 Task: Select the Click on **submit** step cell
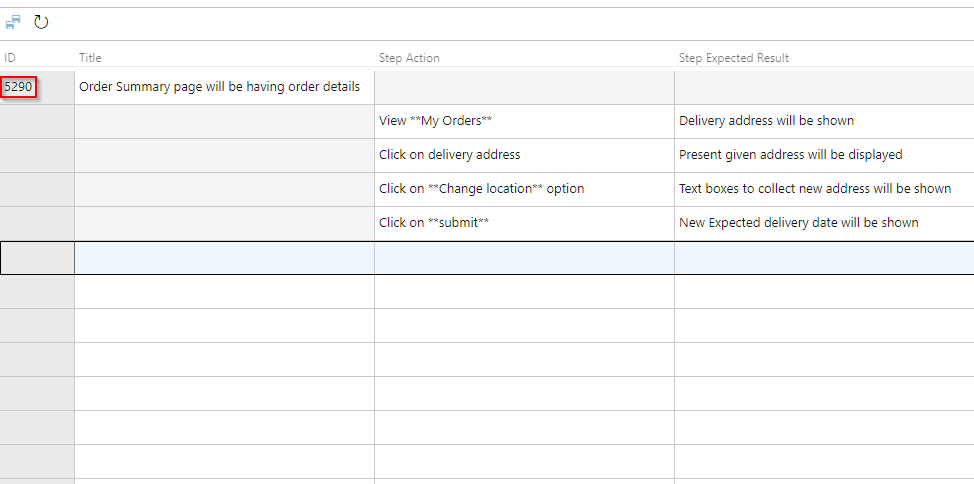click(x=524, y=223)
